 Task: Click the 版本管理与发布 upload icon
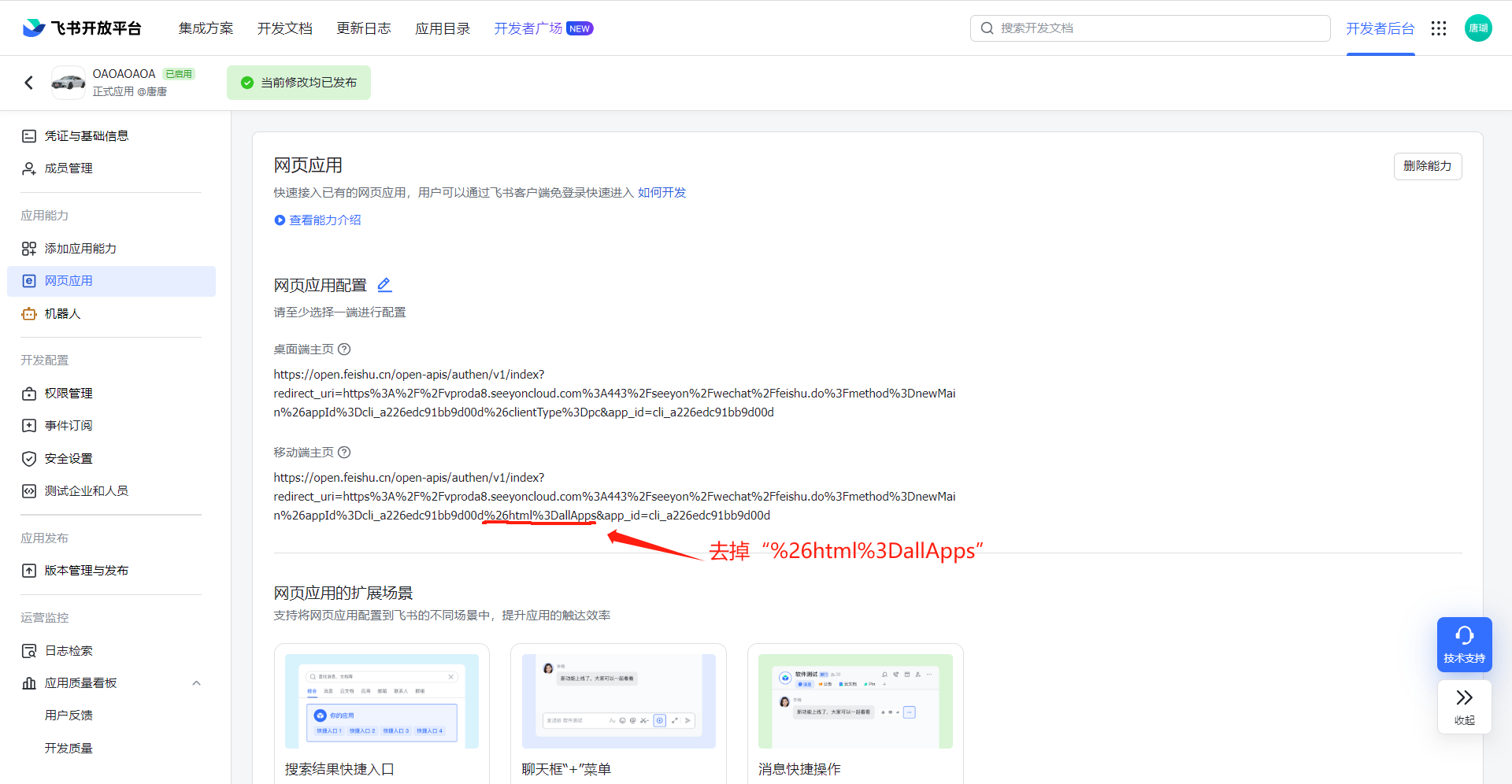tap(29, 571)
